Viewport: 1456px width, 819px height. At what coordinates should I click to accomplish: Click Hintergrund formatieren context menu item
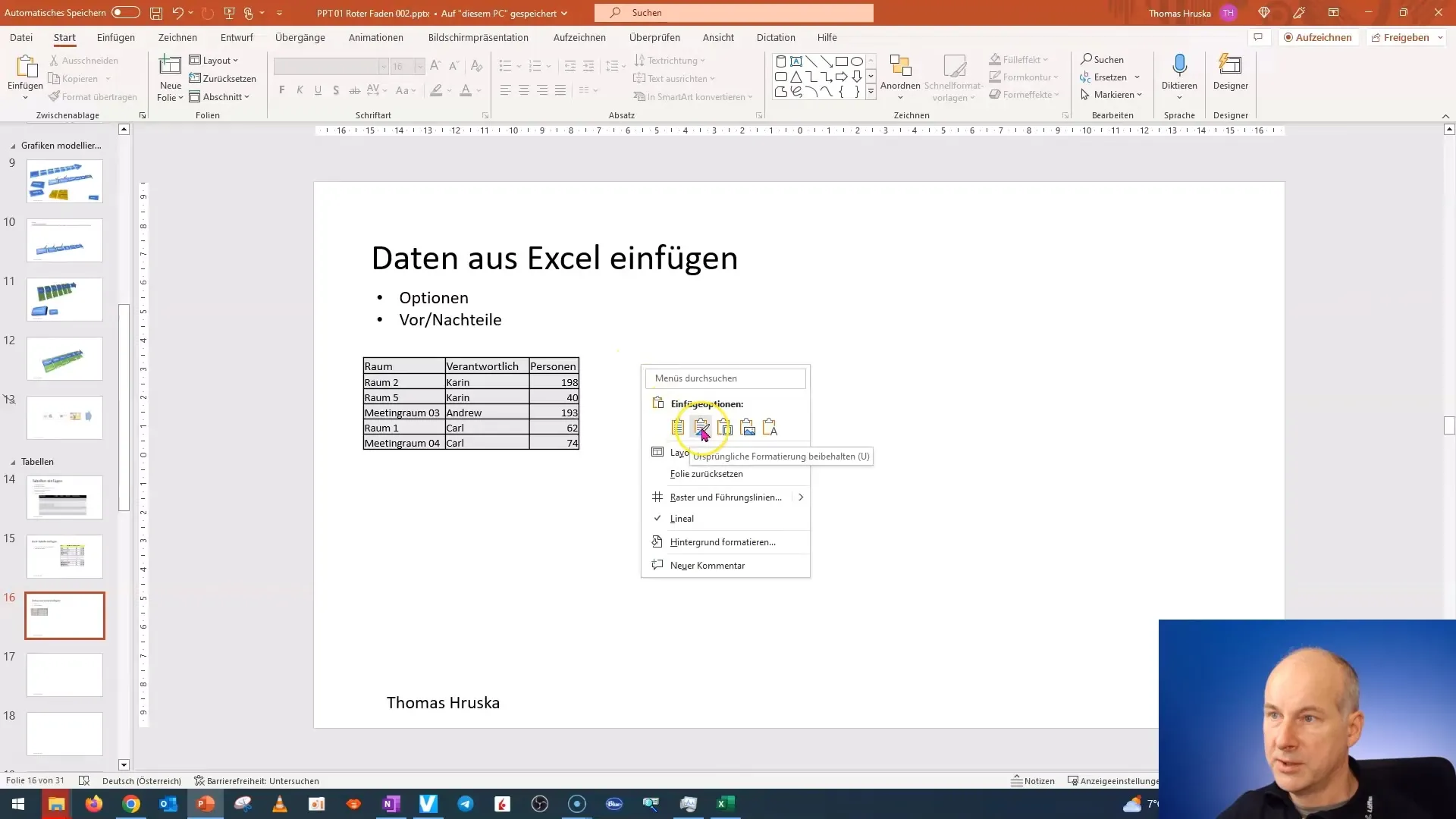coord(723,541)
